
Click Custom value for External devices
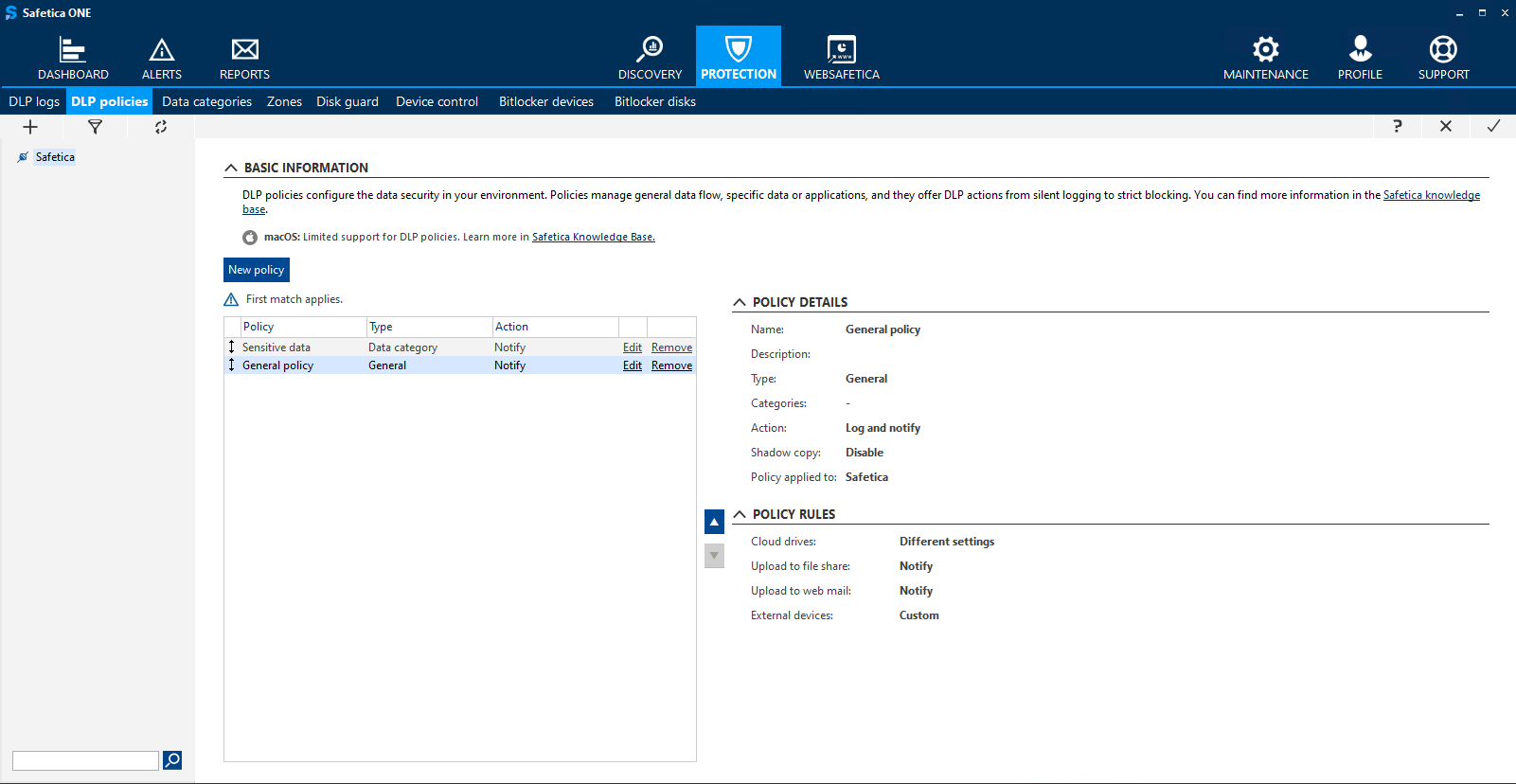pyautogui.click(x=919, y=615)
